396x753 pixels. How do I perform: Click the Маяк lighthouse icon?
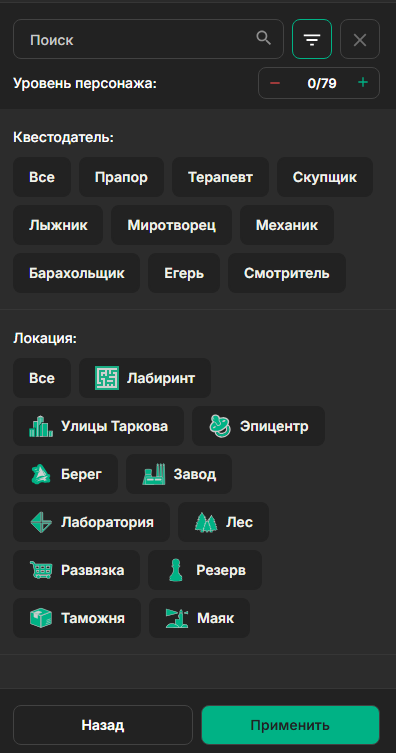point(177,618)
